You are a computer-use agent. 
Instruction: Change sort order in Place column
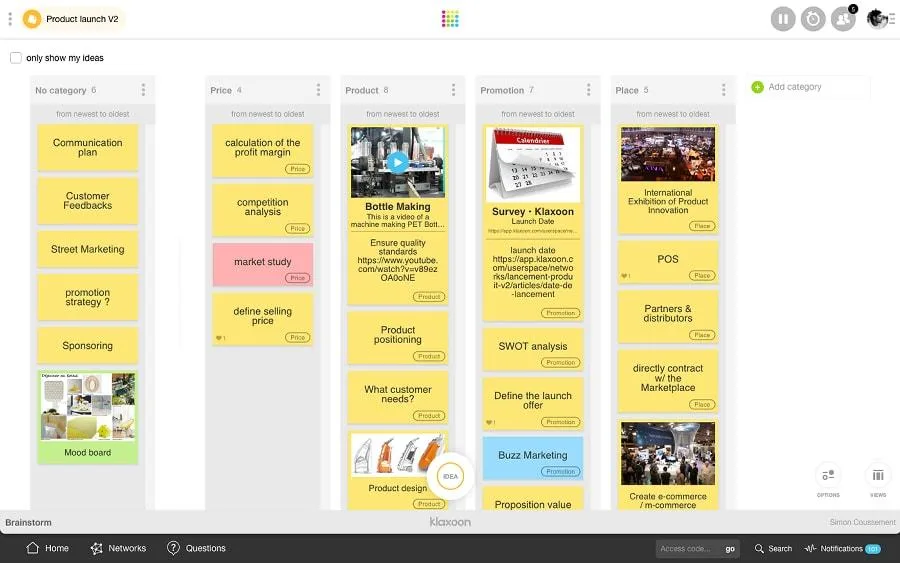pos(673,114)
